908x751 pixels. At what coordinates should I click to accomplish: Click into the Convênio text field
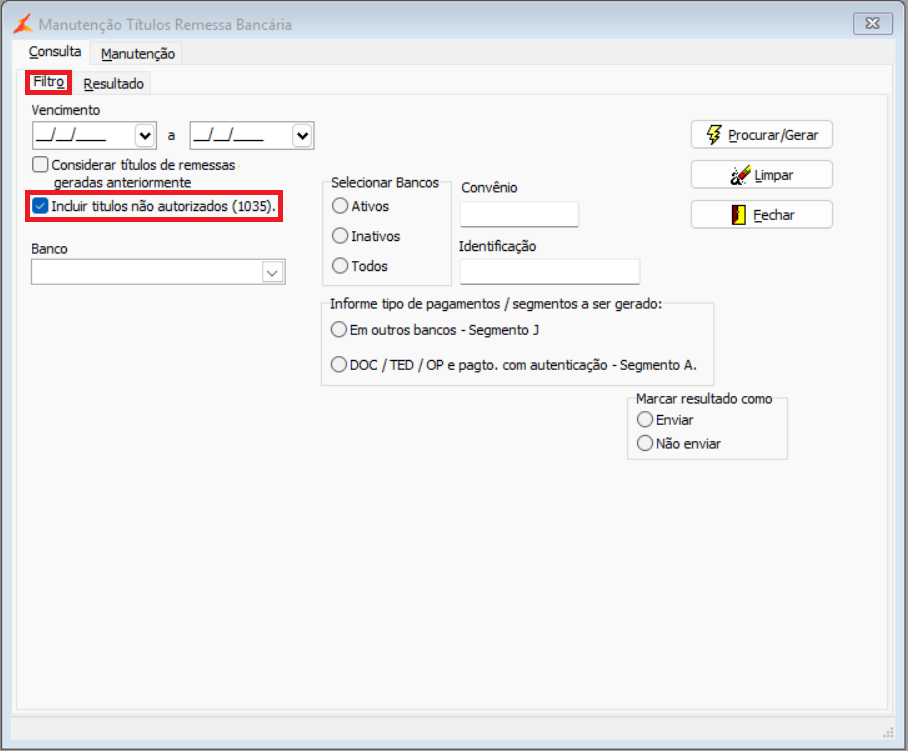(519, 214)
